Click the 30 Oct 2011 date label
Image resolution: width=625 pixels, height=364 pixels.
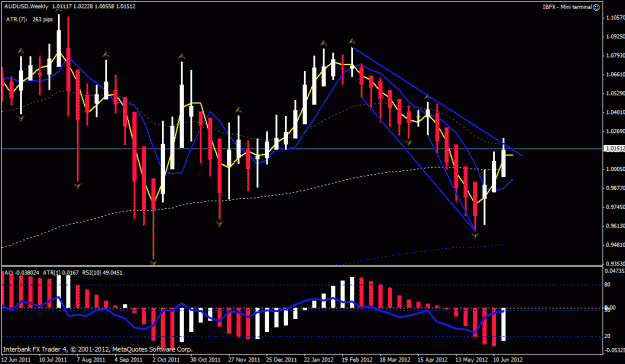(205, 359)
